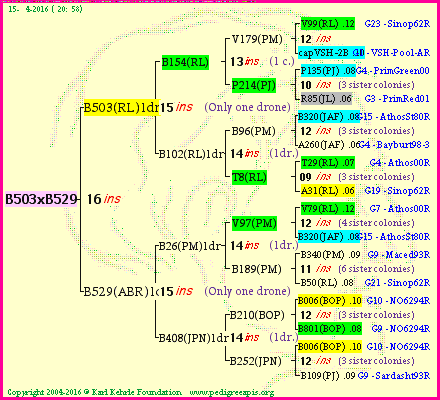Click A31(RL) .06 yellow entry
Image resolution: width=440 pixels, height=400 pixels.
pyautogui.click(x=328, y=191)
